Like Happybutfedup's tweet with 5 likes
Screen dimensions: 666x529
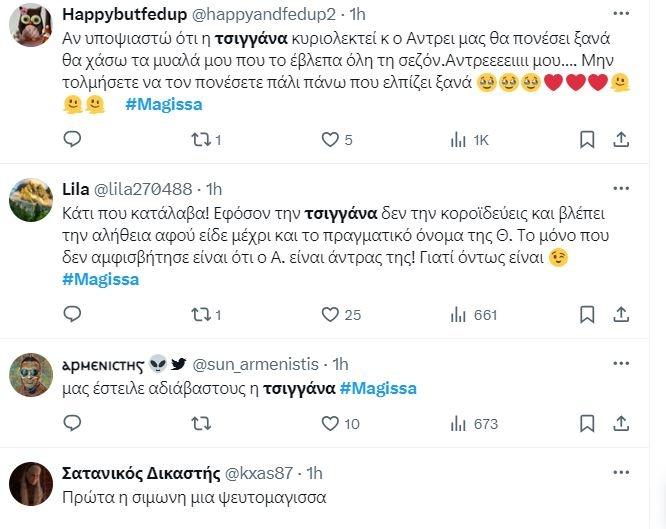pos(329,139)
